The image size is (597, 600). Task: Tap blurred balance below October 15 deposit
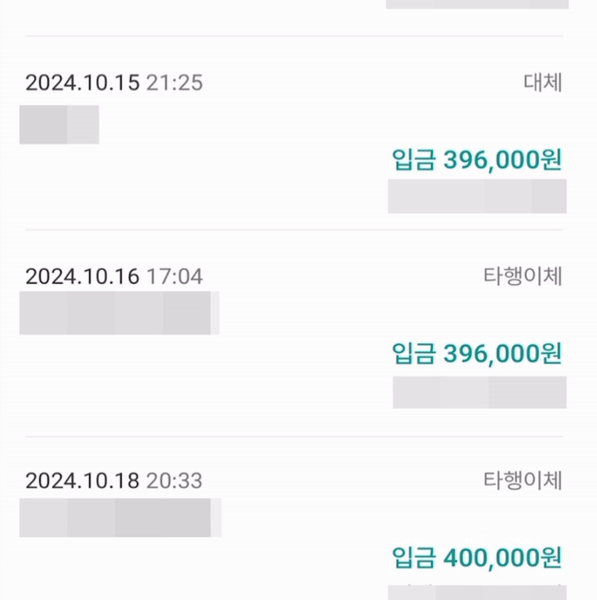[x=477, y=196]
